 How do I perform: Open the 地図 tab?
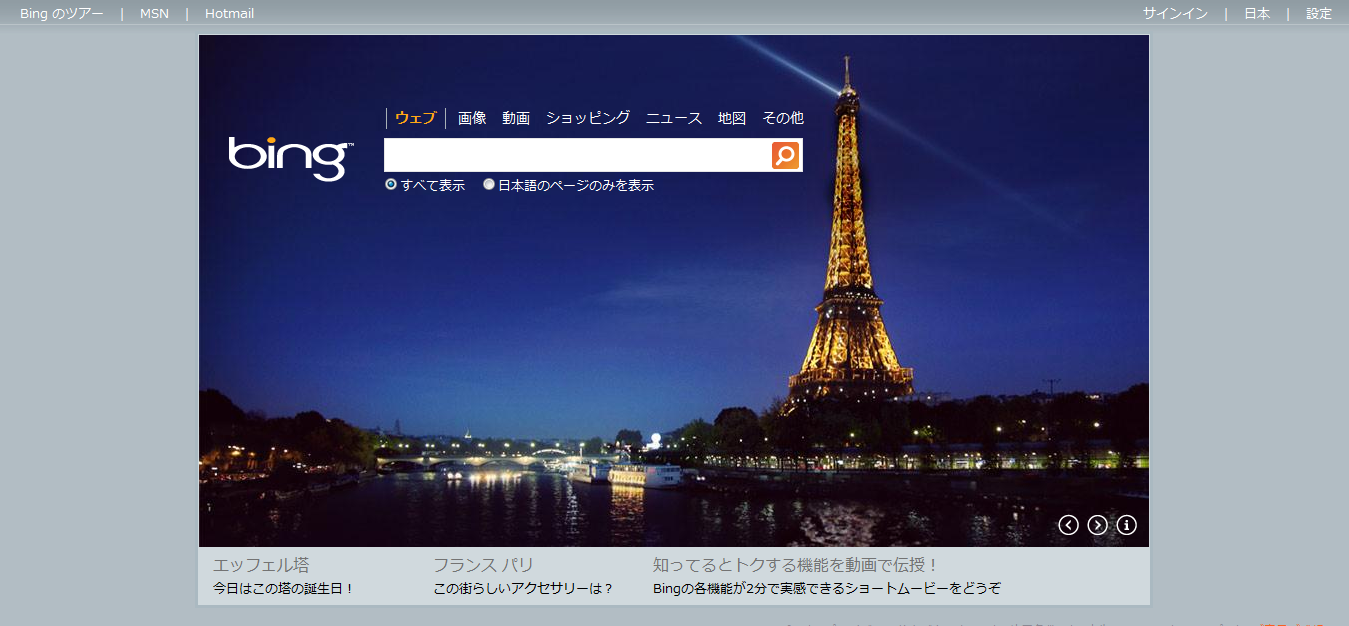[732, 118]
